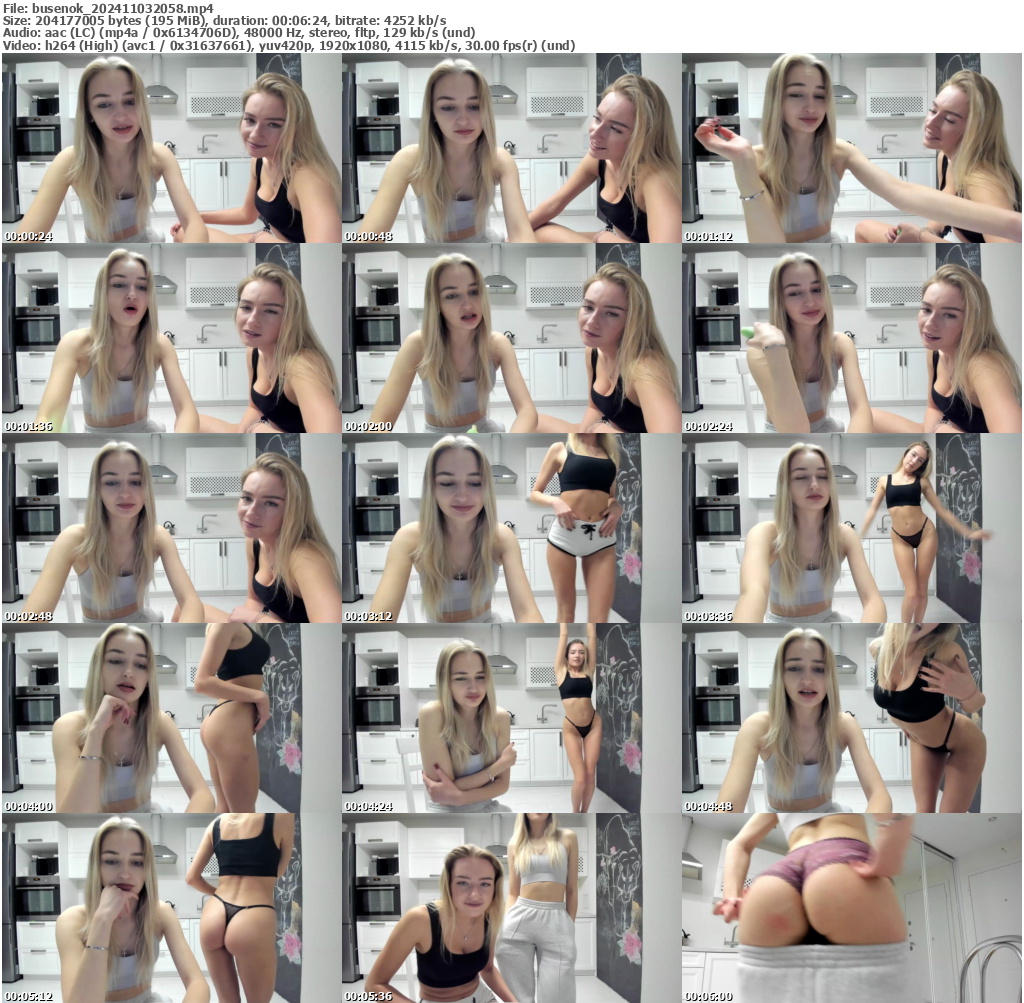Open the thumbnail at timestamp 00:03:12

[x=511, y=528]
